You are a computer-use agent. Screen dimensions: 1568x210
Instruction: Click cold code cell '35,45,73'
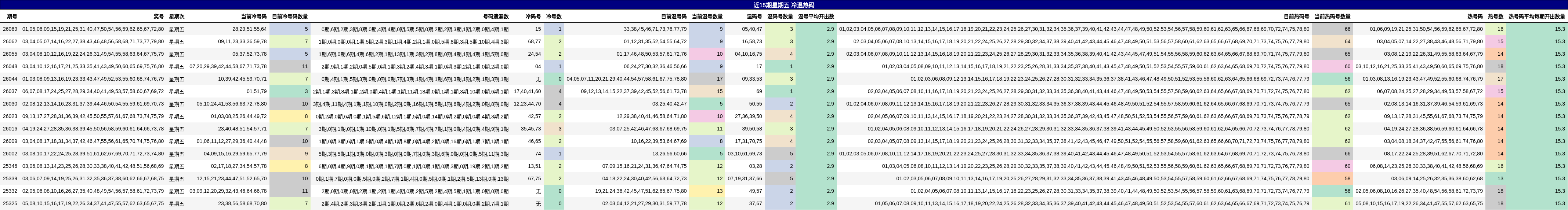coord(531,129)
